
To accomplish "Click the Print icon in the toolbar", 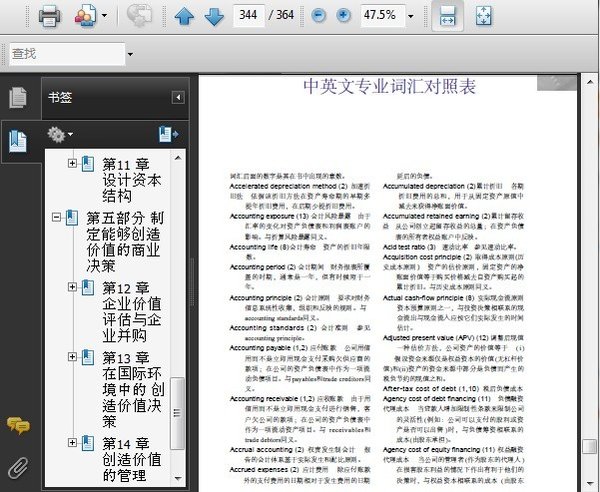I will click(x=49, y=16).
